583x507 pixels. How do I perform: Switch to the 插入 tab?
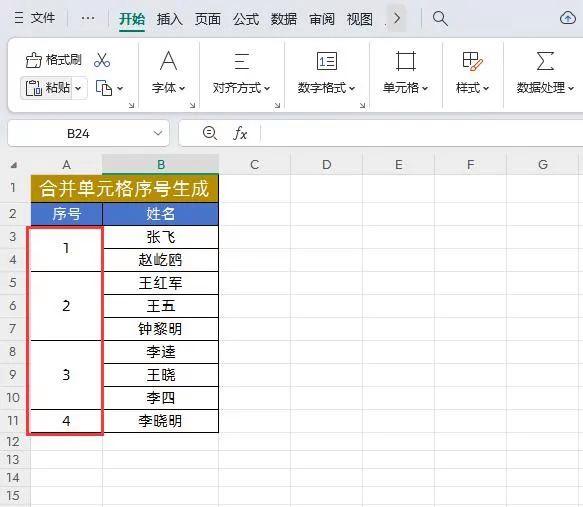(x=169, y=19)
